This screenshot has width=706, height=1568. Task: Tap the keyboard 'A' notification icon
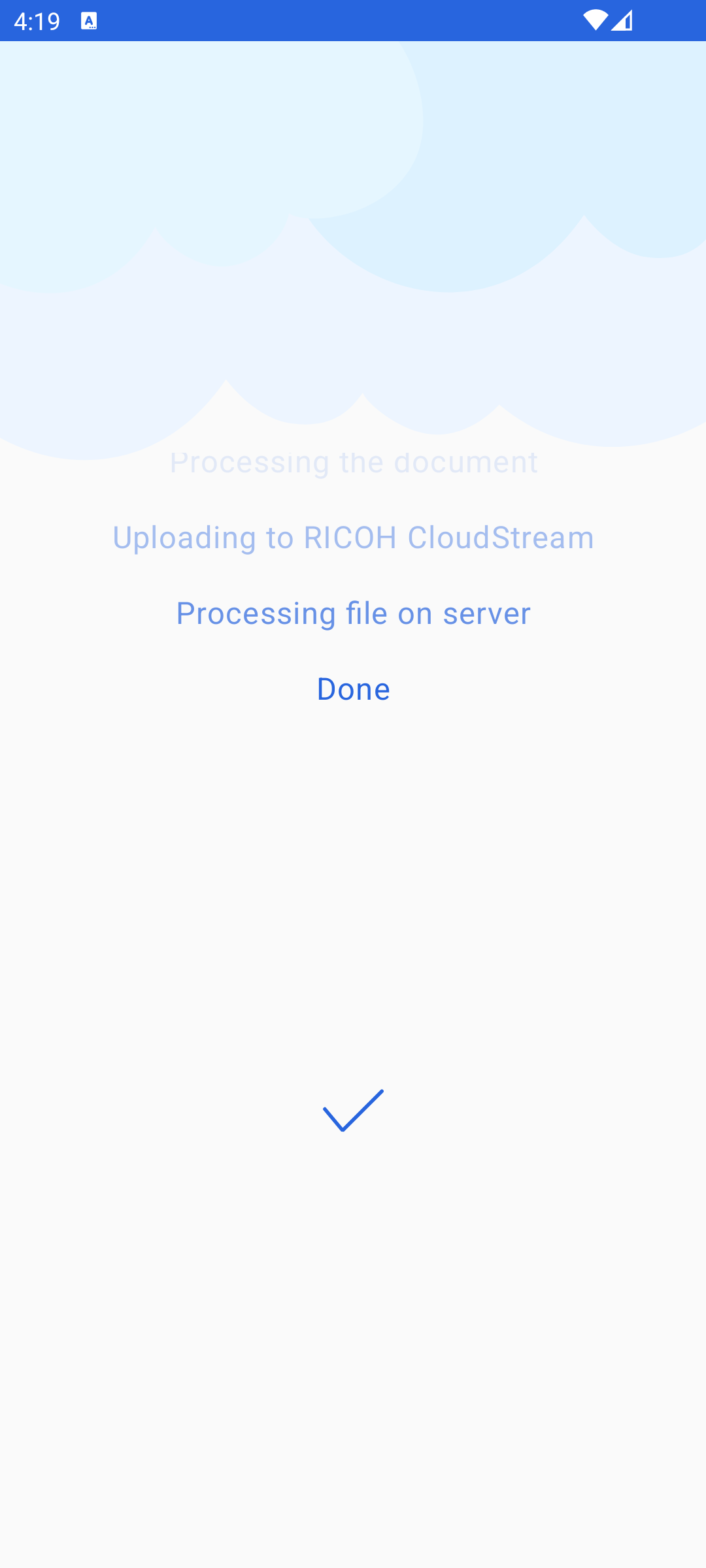(89, 21)
